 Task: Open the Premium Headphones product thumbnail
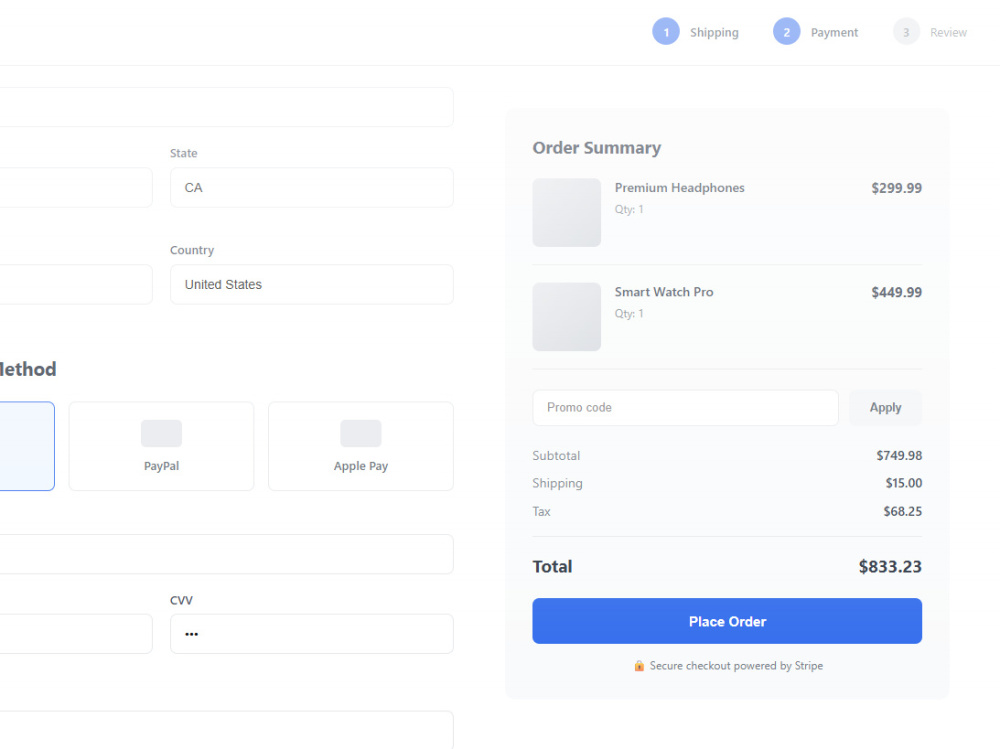tap(567, 212)
